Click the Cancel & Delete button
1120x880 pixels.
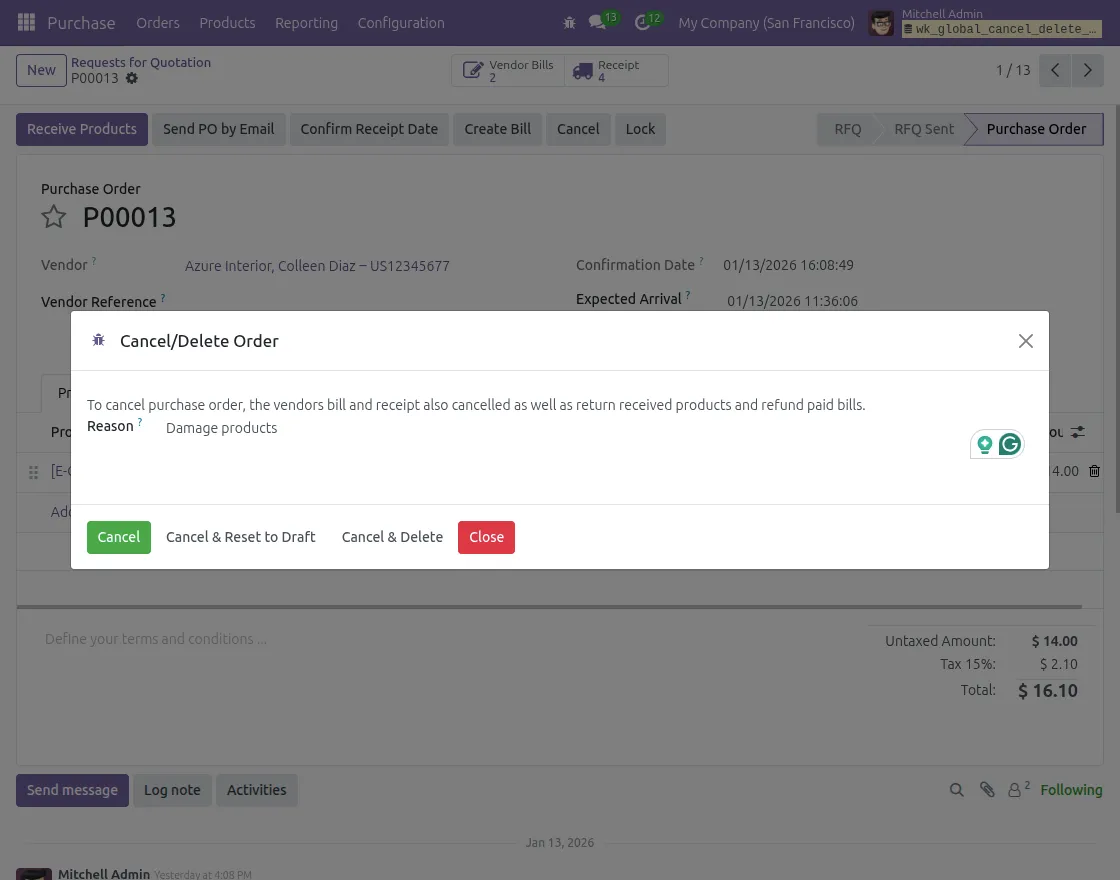tap(392, 537)
